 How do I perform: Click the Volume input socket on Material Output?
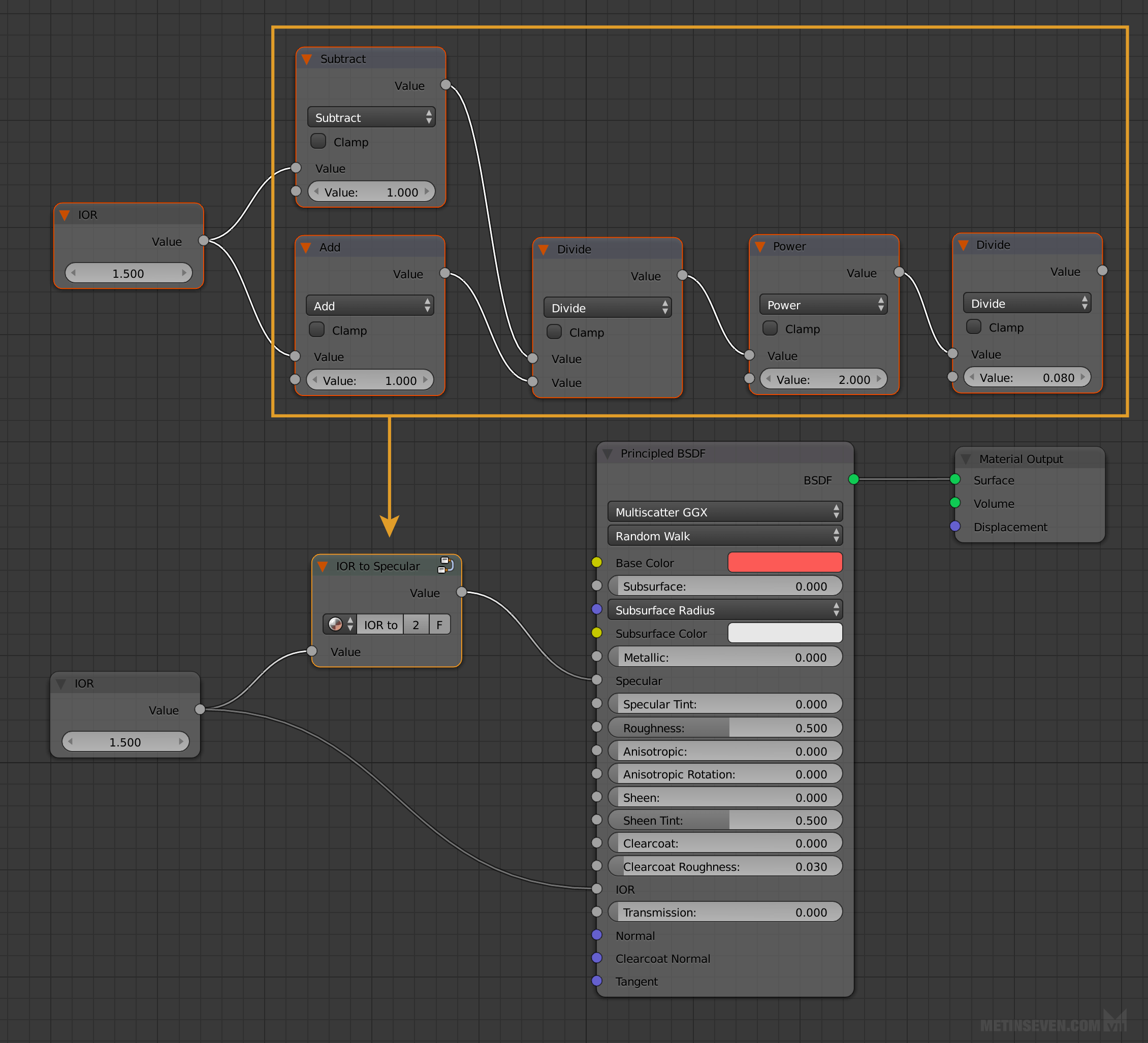[x=955, y=503]
